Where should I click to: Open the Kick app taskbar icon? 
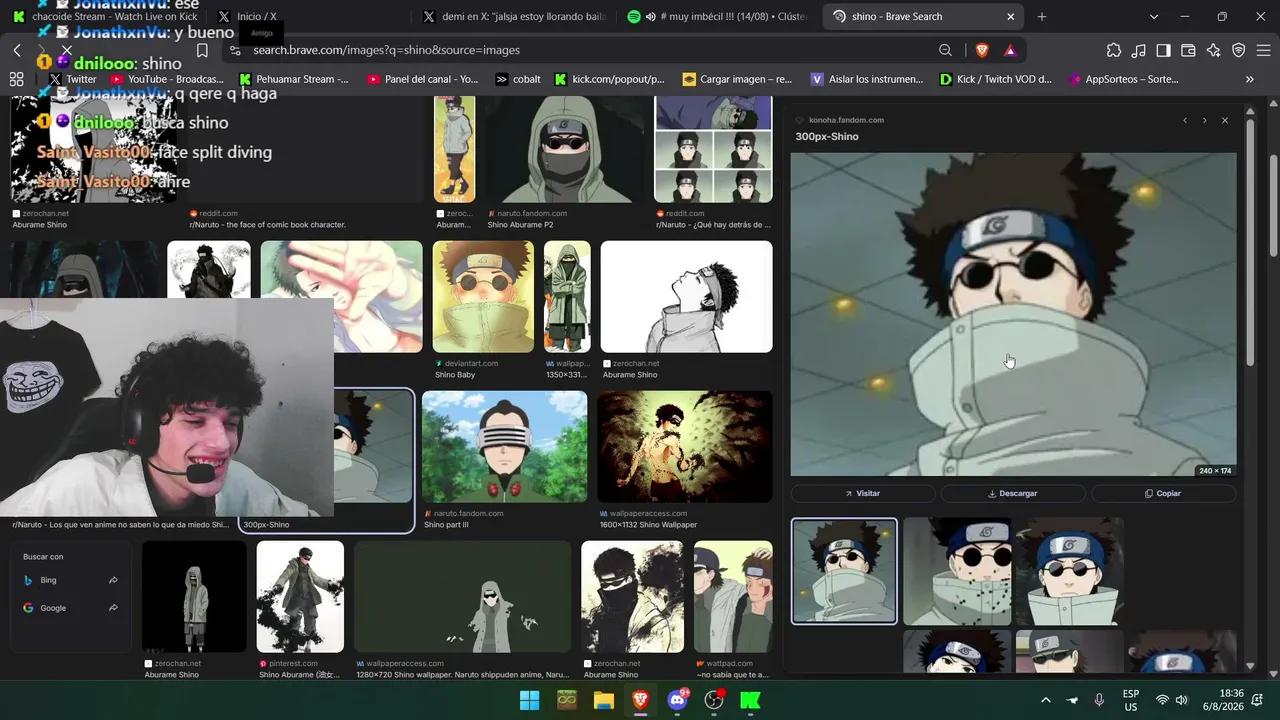coord(750,700)
